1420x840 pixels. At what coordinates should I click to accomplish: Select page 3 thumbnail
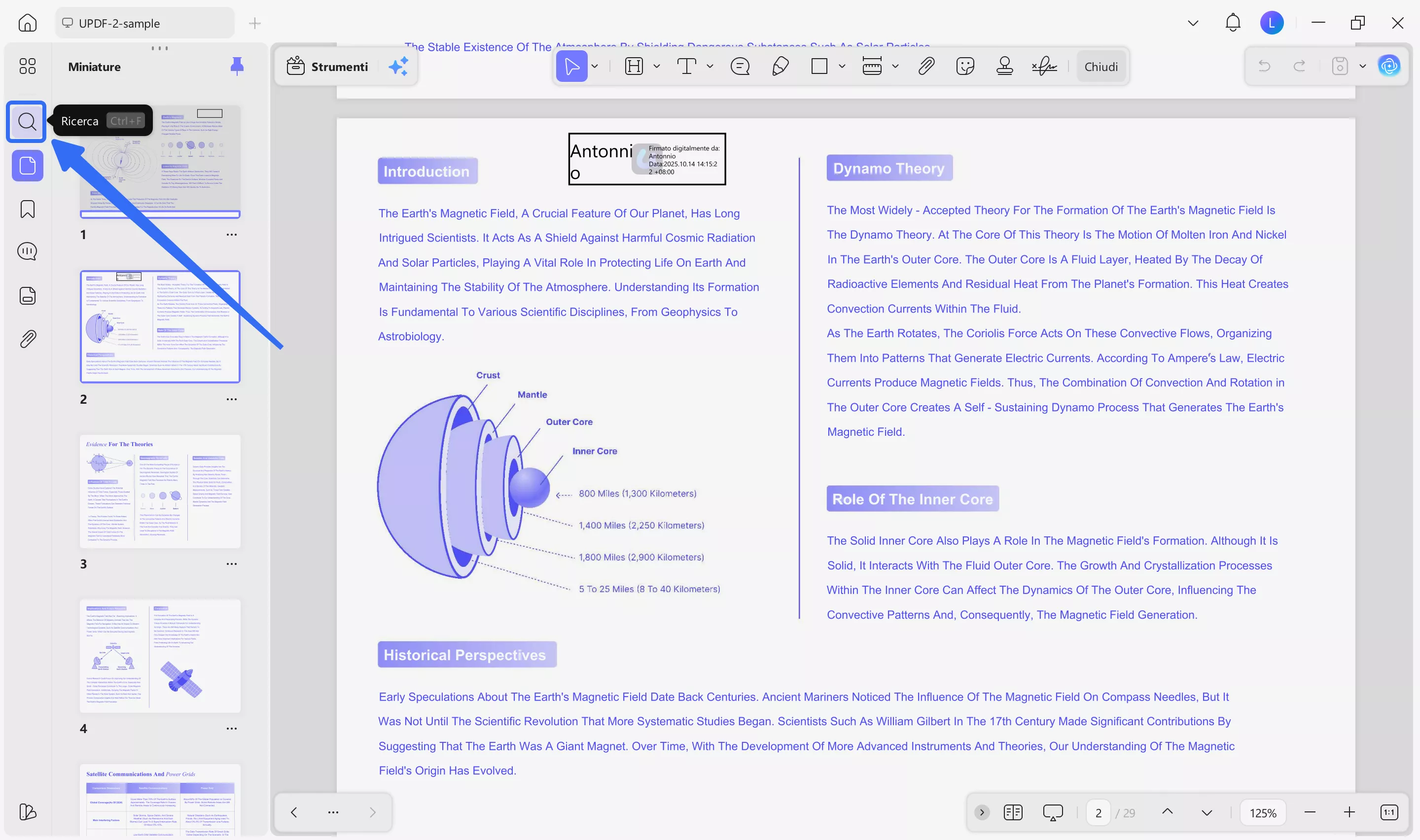tap(160, 491)
